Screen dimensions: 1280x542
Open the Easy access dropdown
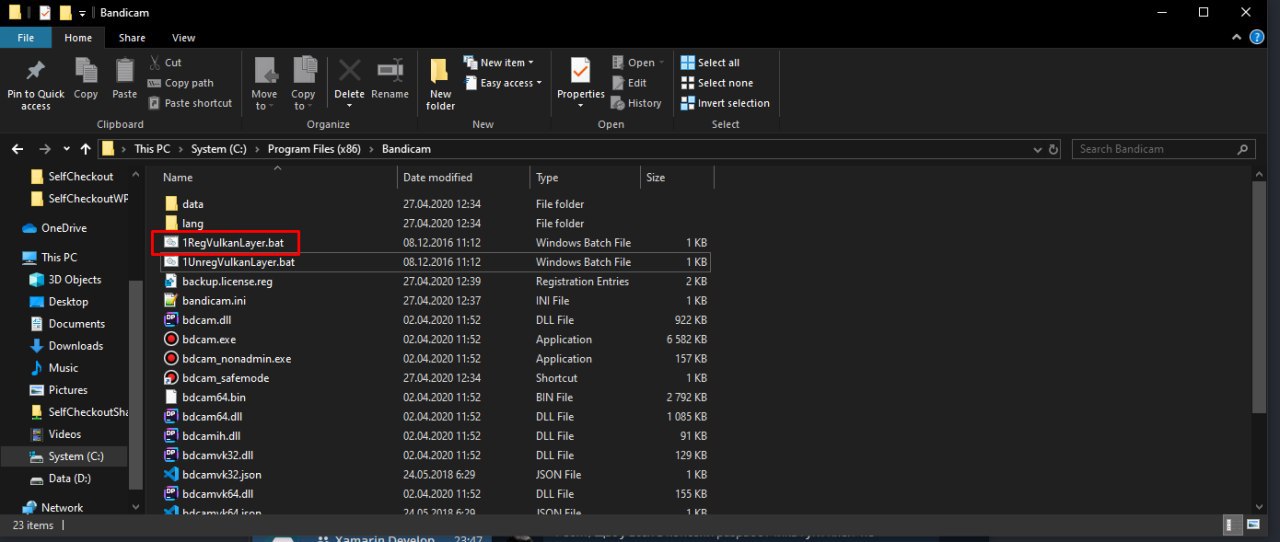click(503, 83)
